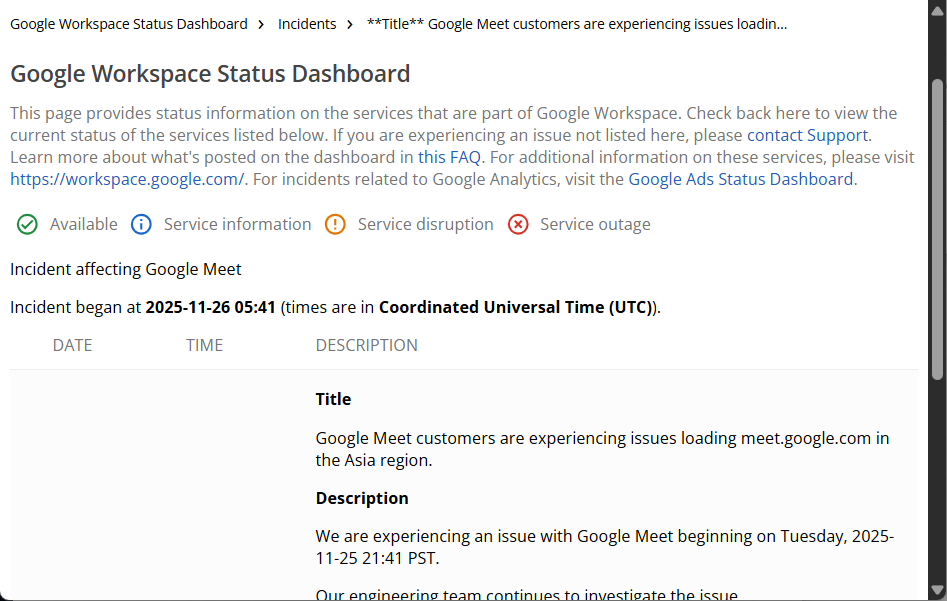The width and height of the screenshot is (947, 601).
Task: Open the Google Ads Status Dashboard link
Action: point(741,179)
